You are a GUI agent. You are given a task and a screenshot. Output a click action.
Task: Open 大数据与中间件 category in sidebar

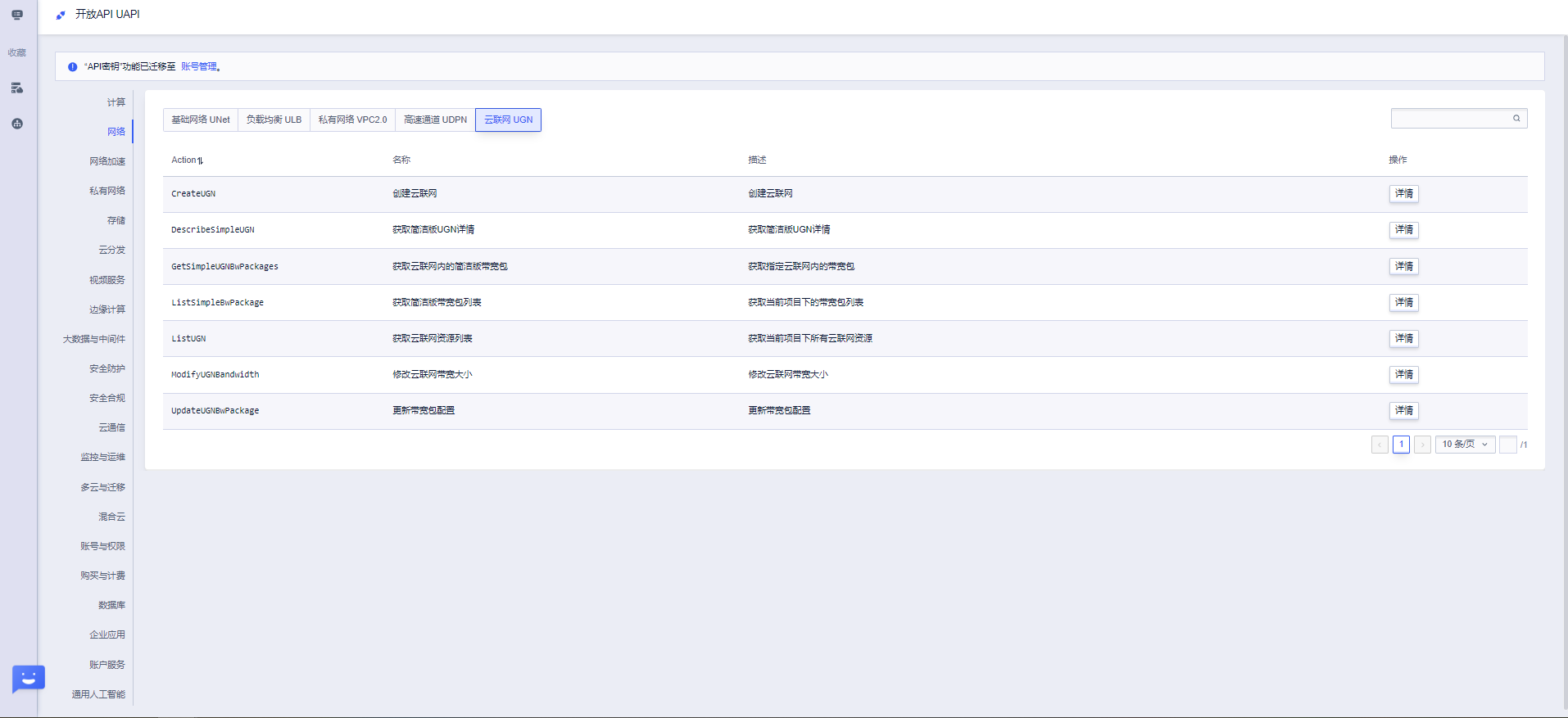[x=94, y=339]
